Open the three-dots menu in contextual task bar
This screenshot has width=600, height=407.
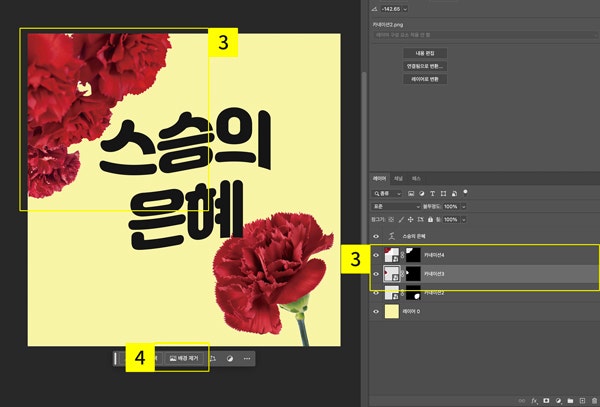coord(246,357)
